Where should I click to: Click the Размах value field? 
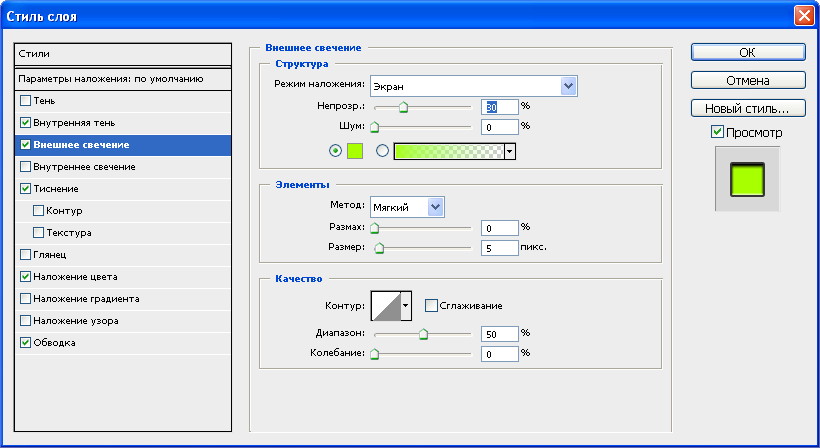click(499, 227)
